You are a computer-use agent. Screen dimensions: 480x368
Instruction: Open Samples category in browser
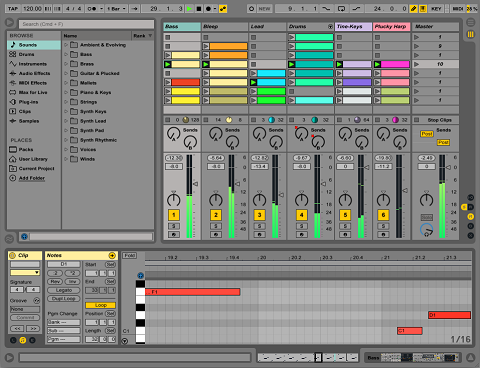tap(33, 121)
